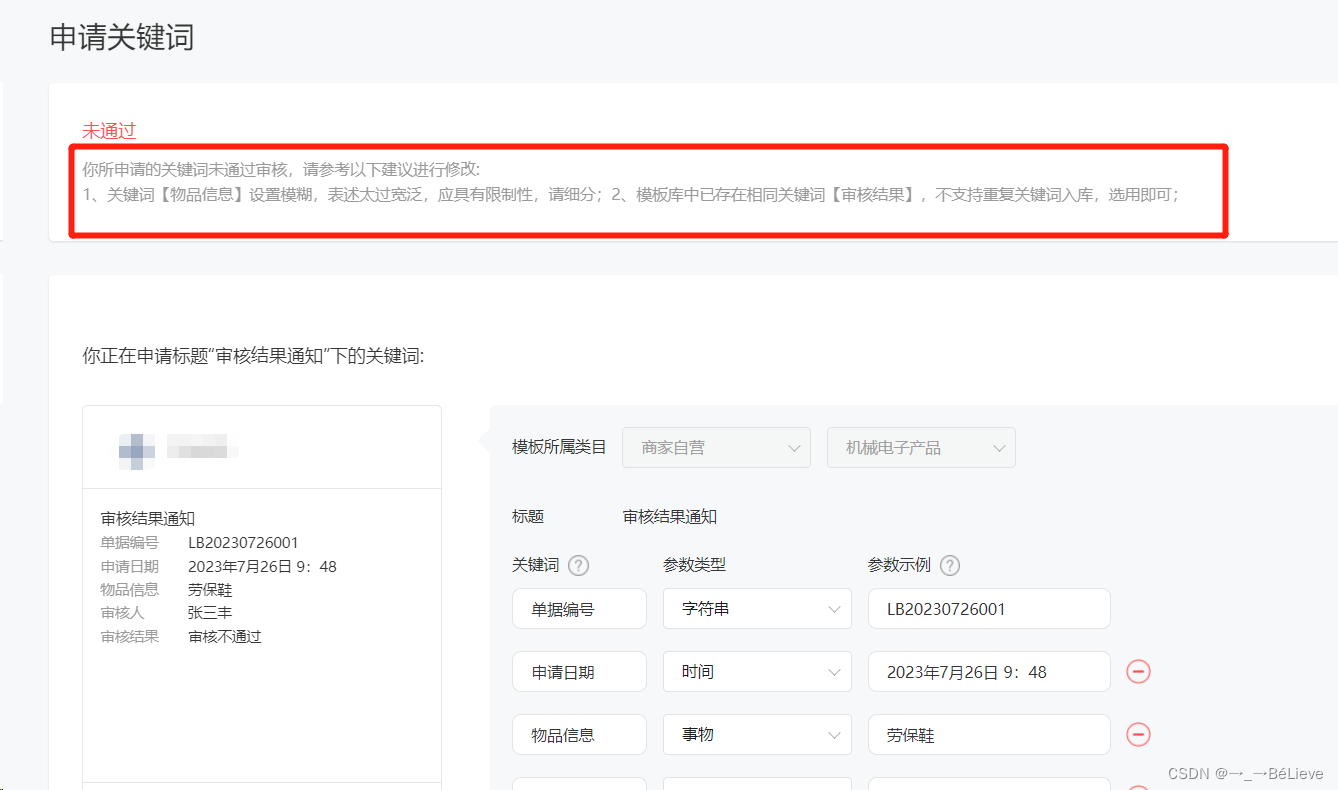Click the 2023年7月26日 example field

(x=989, y=671)
